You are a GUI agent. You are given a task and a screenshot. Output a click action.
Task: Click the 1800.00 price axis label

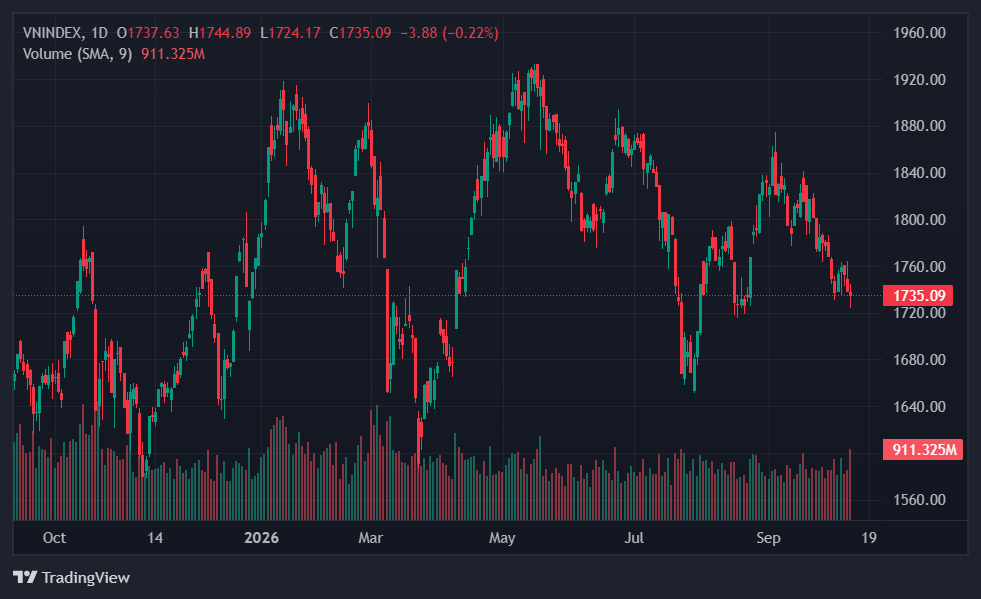919,220
